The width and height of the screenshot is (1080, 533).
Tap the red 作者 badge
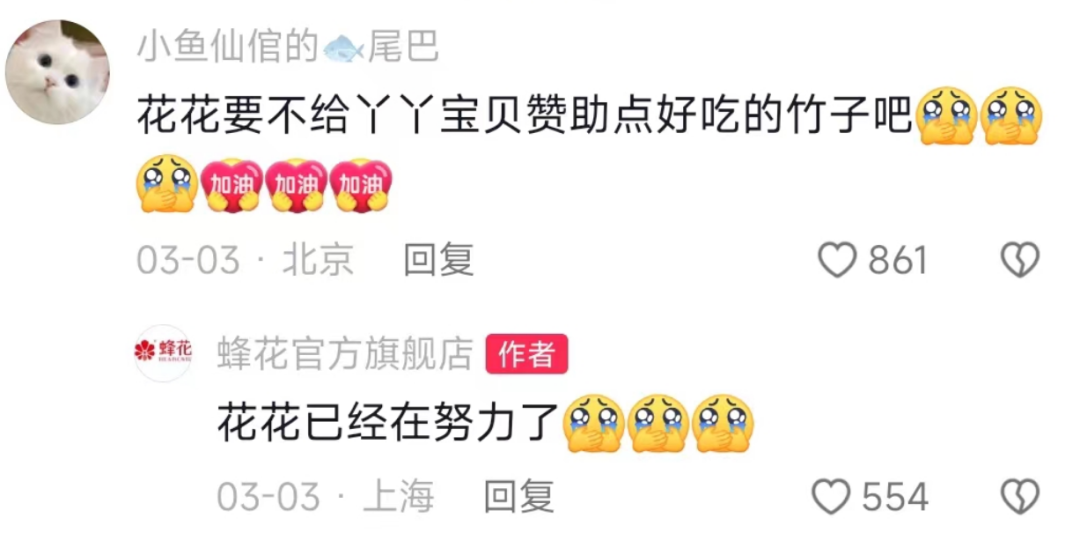point(527,355)
